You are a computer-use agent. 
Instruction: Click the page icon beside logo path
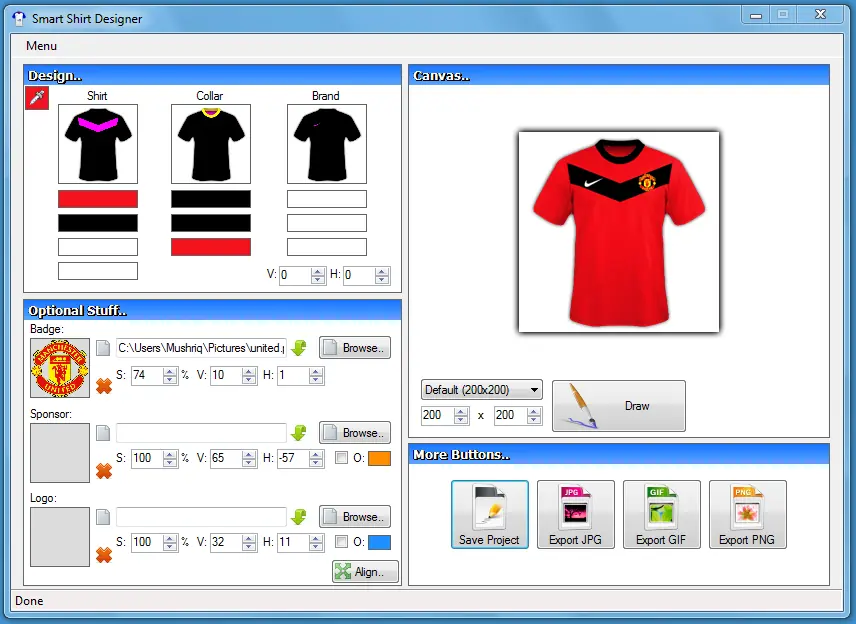[x=103, y=517]
